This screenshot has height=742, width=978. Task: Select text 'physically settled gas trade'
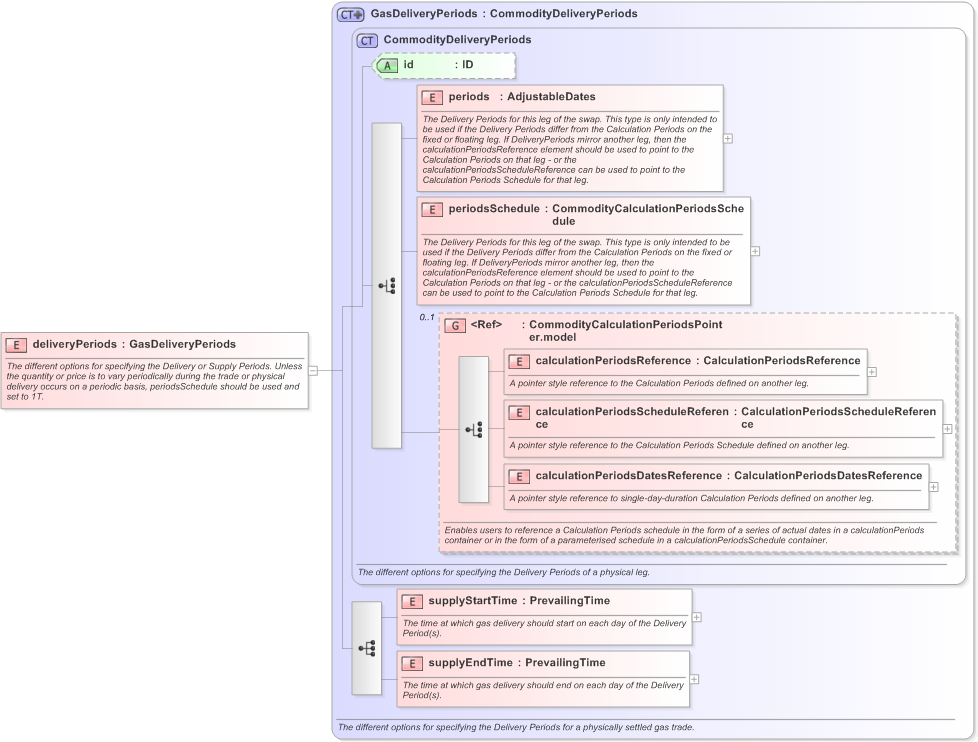[x=637, y=727]
